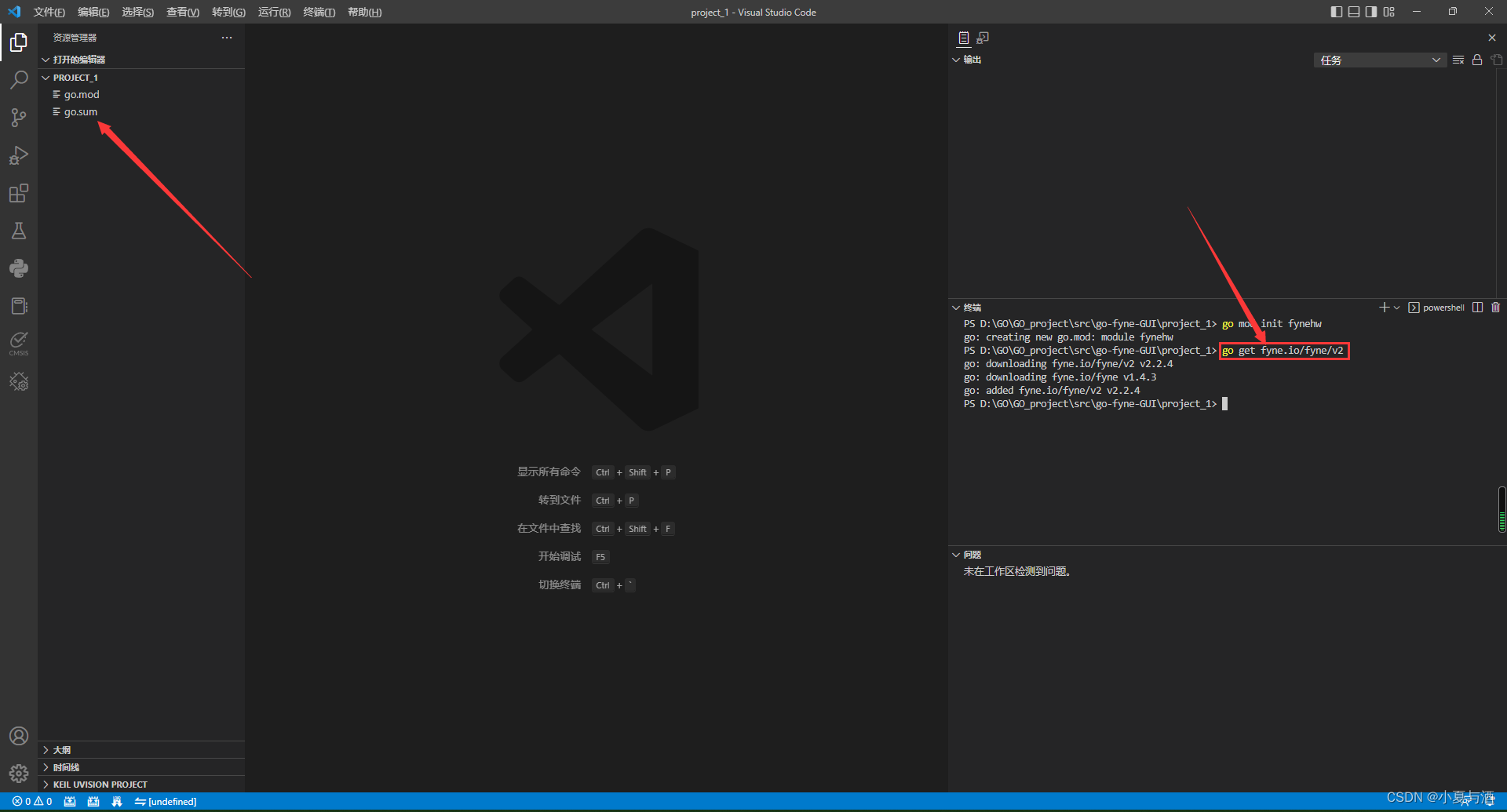Toggle output scroll lock
The width and height of the screenshot is (1507, 812).
point(1477,60)
